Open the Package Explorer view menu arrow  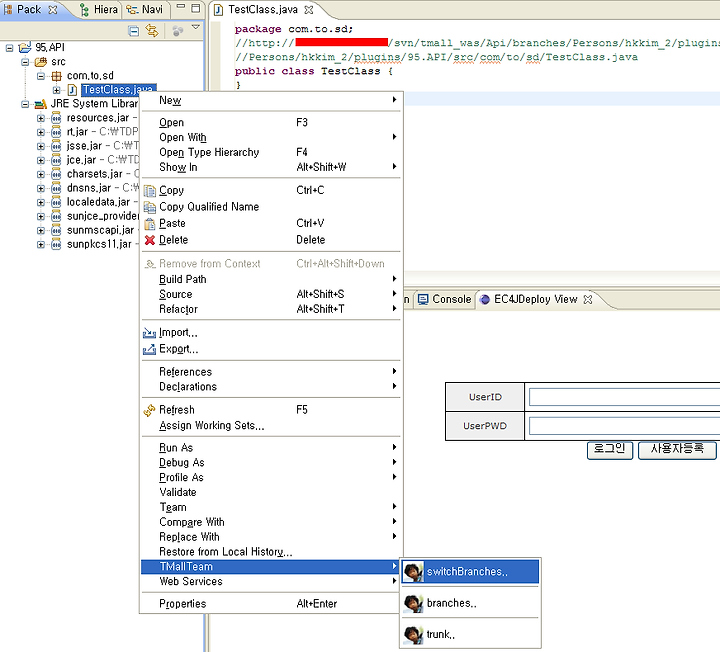coord(196,28)
